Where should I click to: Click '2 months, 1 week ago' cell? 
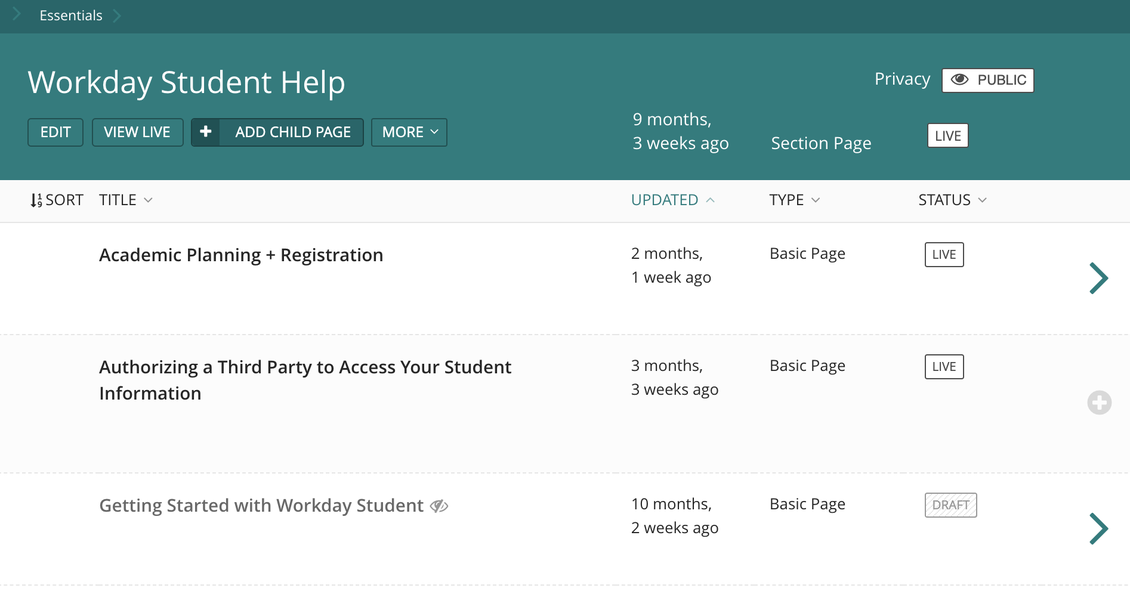tap(671, 265)
